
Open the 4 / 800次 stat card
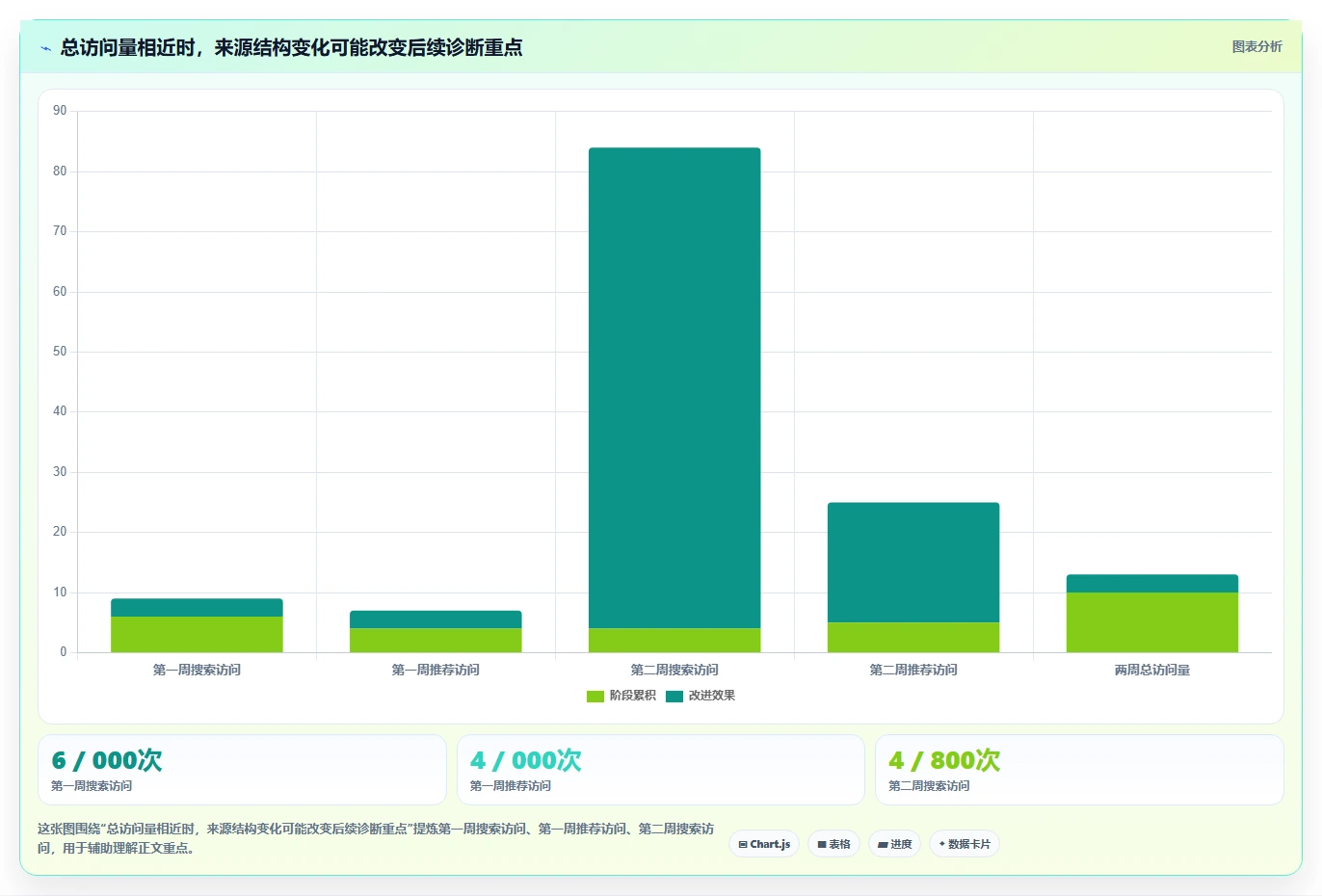(1079, 770)
